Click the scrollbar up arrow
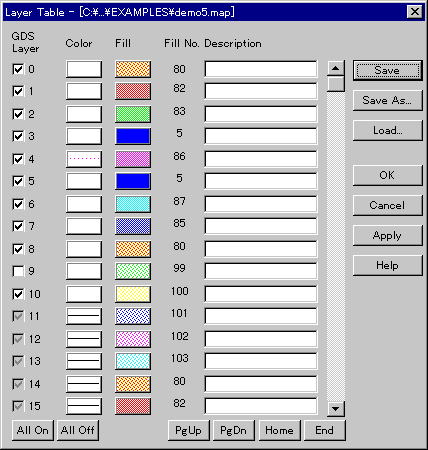Viewport: 428px width, 450px height. pos(336,68)
